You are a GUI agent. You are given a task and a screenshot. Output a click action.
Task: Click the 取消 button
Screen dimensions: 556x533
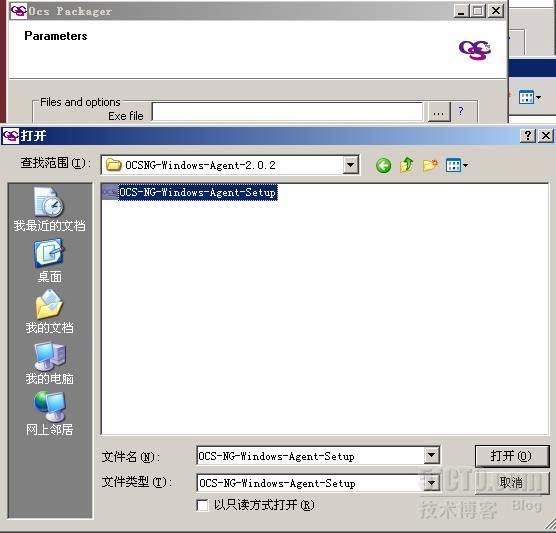[512, 482]
